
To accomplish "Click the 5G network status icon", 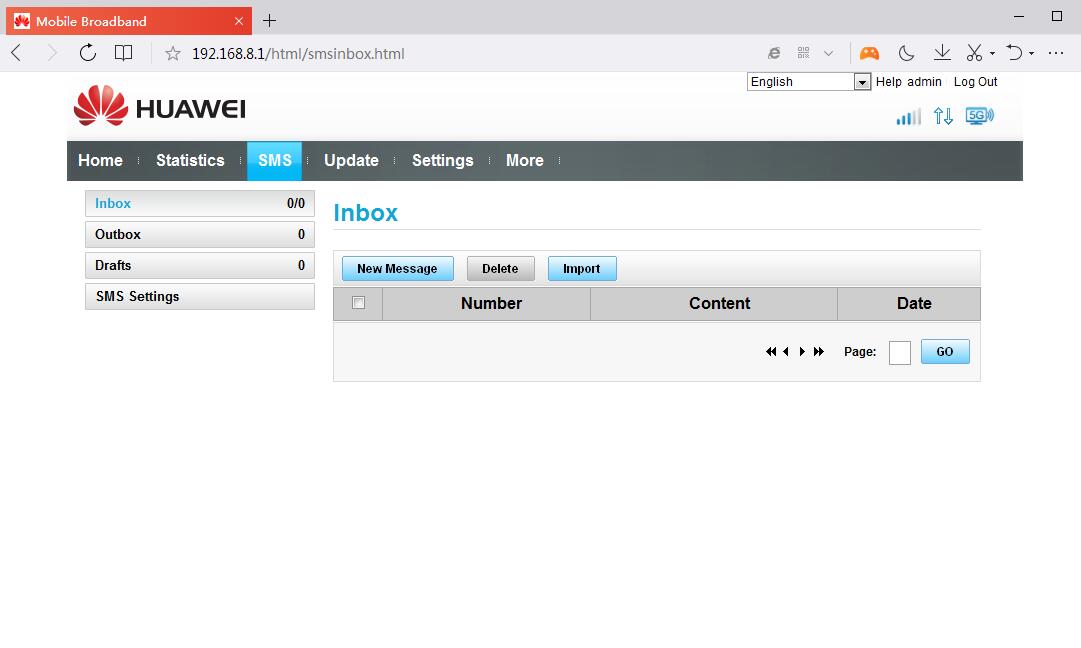I will coord(979,116).
